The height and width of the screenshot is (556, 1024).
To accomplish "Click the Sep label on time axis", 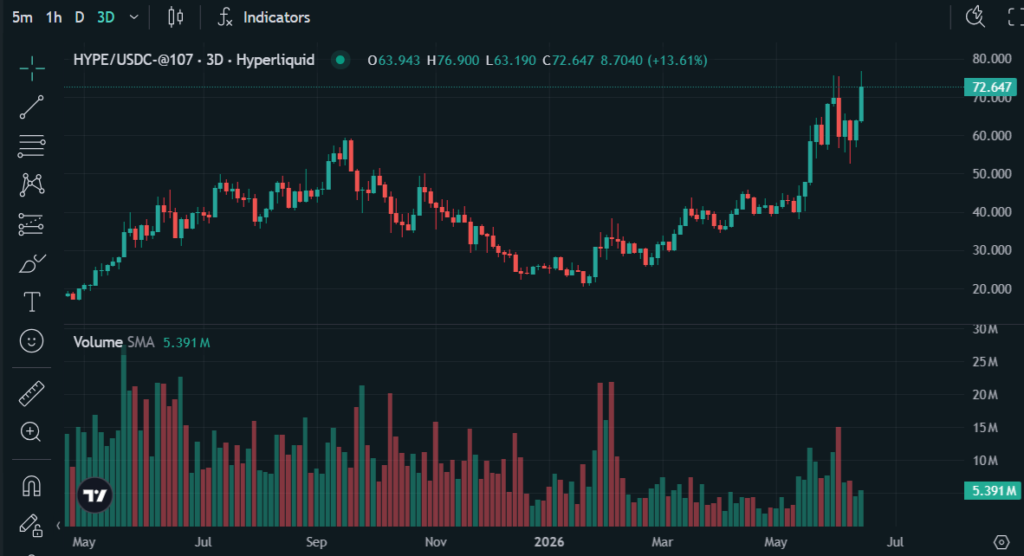I will pyautogui.click(x=316, y=542).
